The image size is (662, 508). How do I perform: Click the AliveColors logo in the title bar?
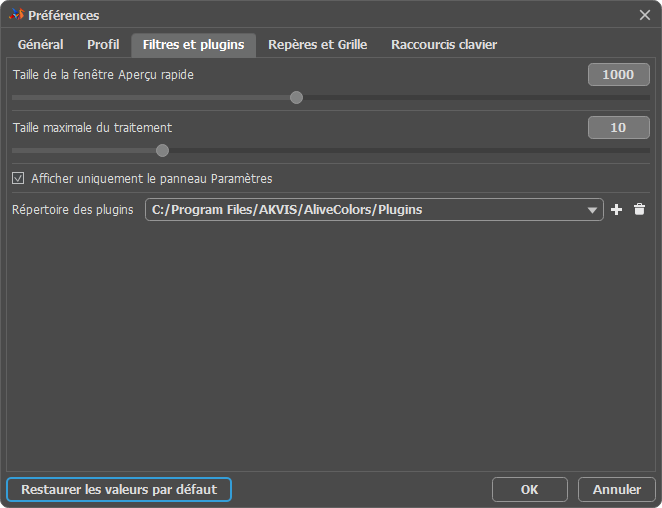point(16,15)
